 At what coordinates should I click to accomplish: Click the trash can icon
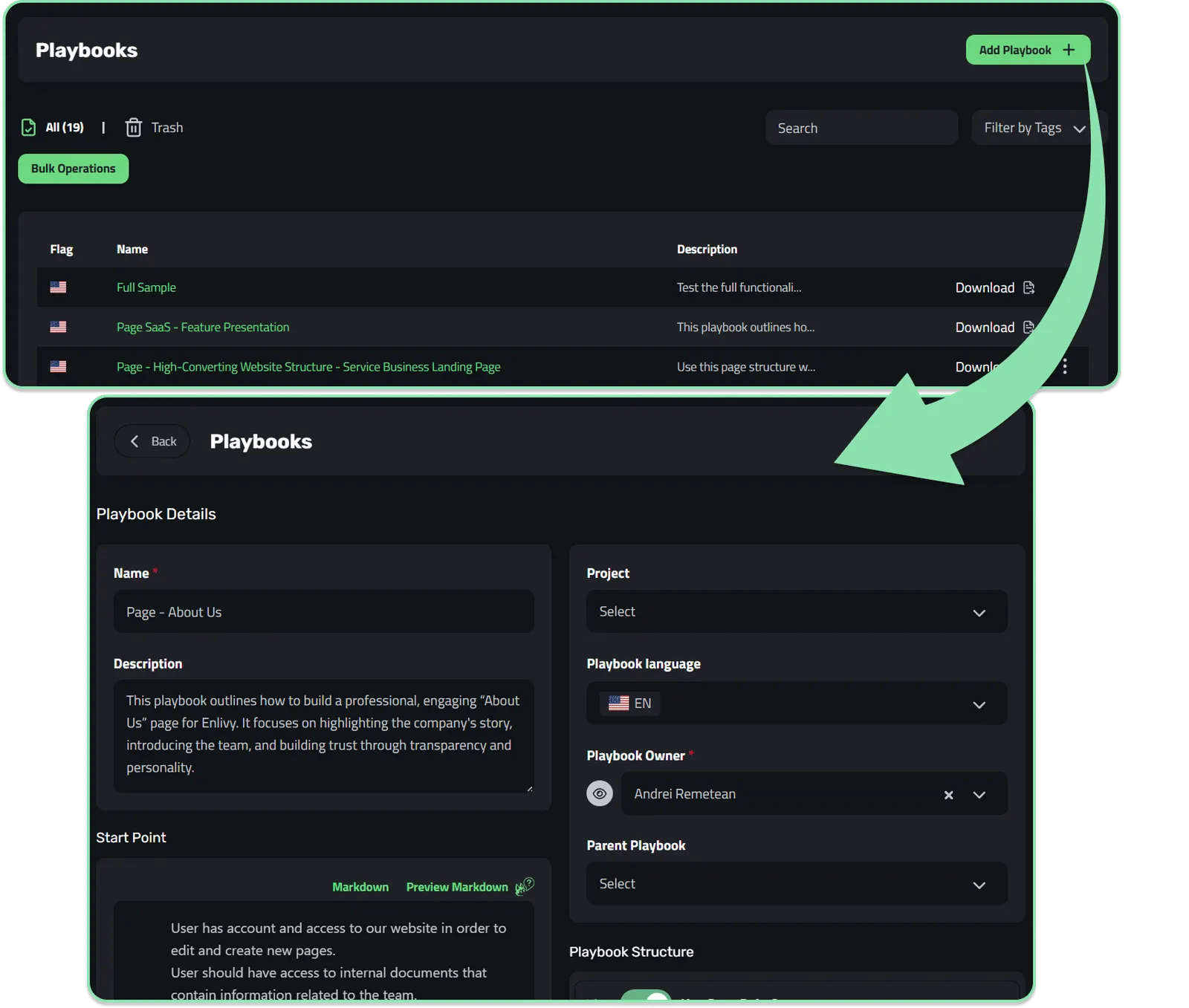tap(133, 128)
